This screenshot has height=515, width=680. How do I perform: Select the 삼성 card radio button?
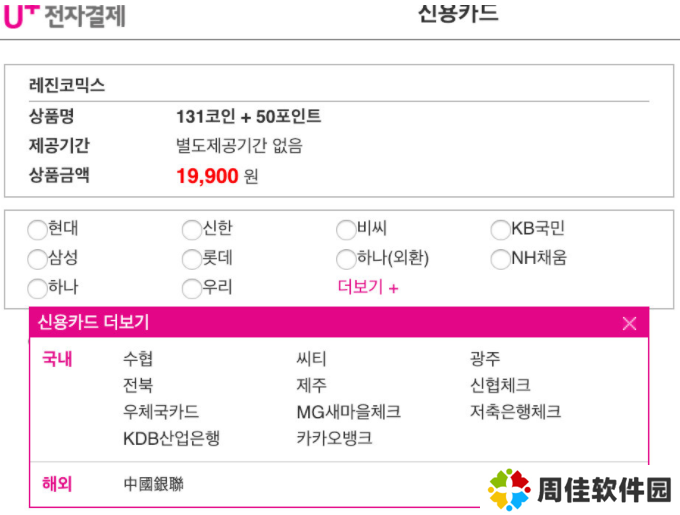coord(37,259)
